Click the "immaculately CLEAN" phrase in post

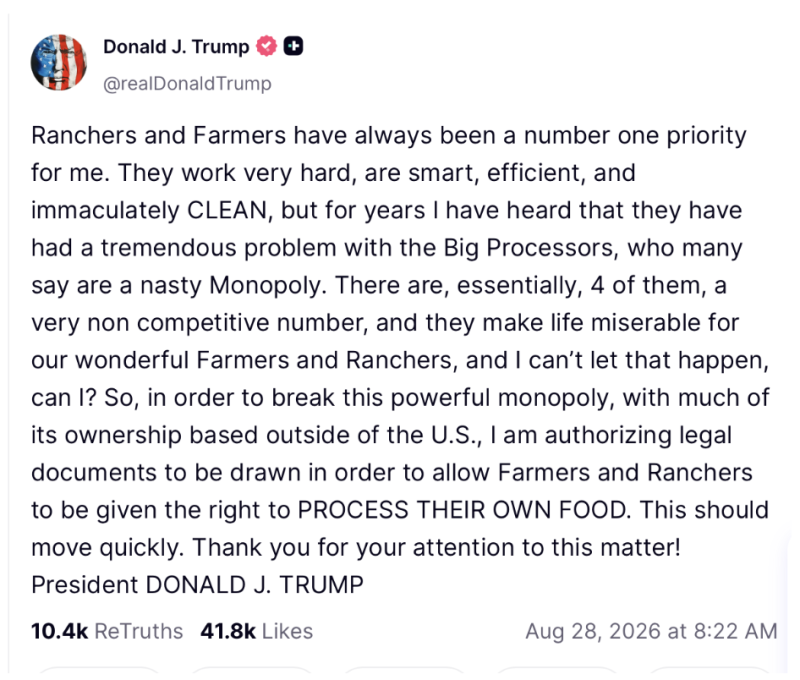149,210
